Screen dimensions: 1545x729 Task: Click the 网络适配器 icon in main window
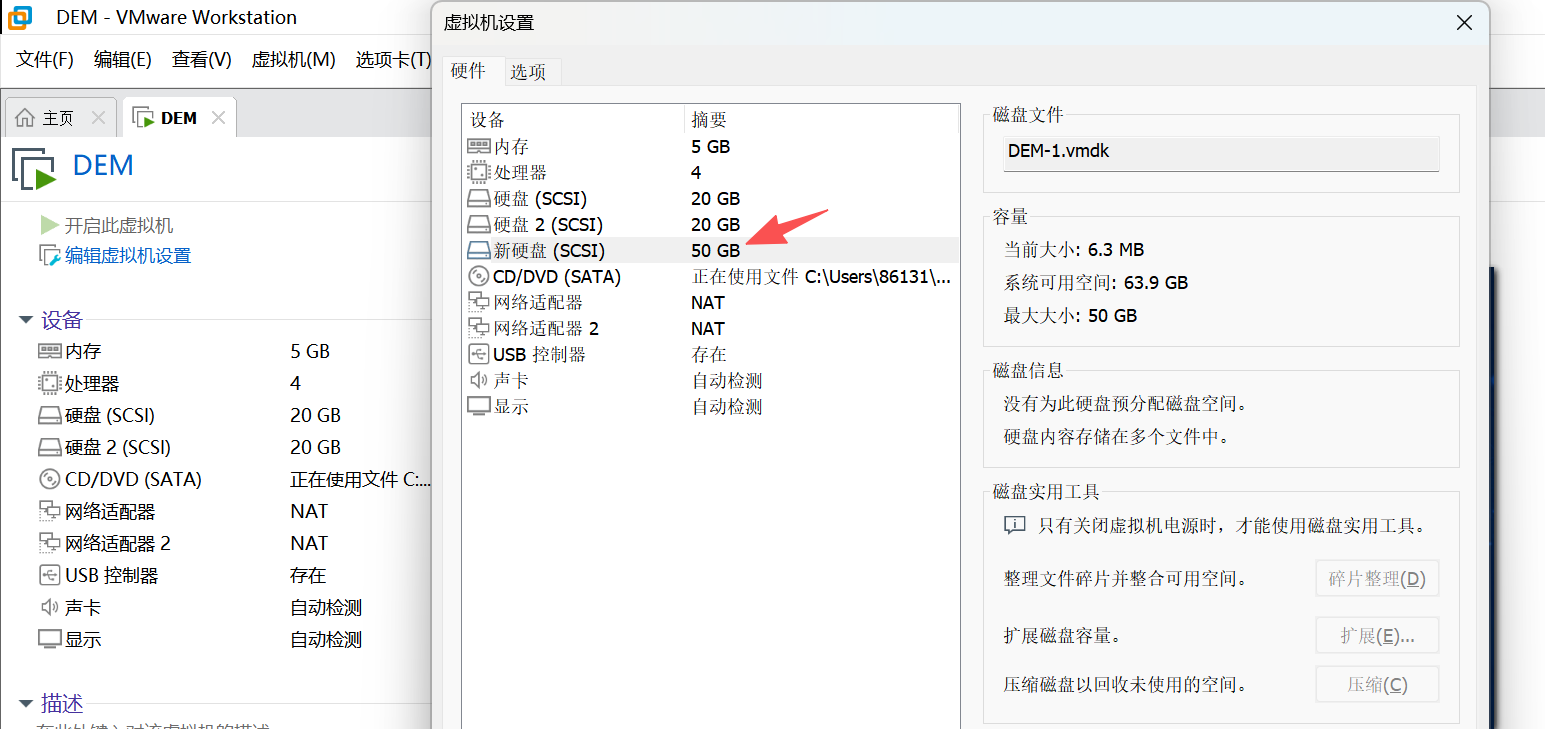click(49, 511)
